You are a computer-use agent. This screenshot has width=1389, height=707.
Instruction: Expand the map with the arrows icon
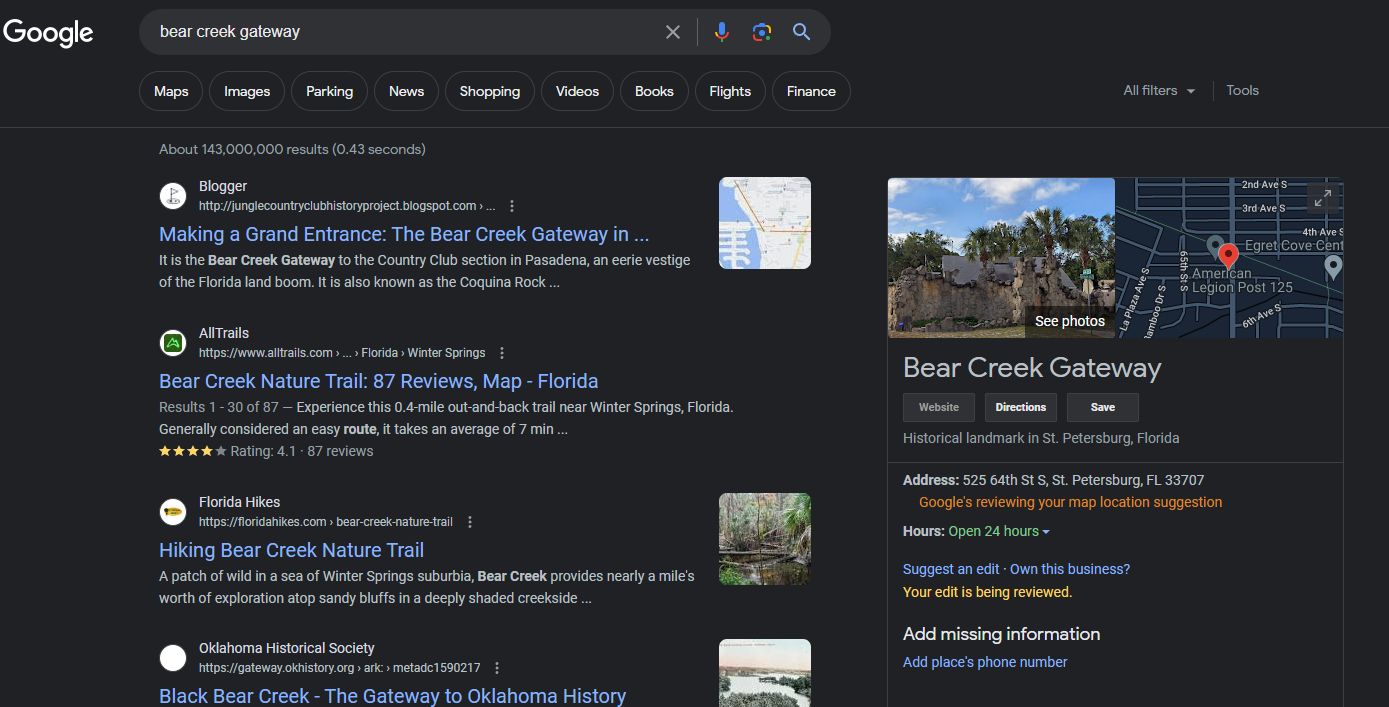pyautogui.click(x=1323, y=198)
